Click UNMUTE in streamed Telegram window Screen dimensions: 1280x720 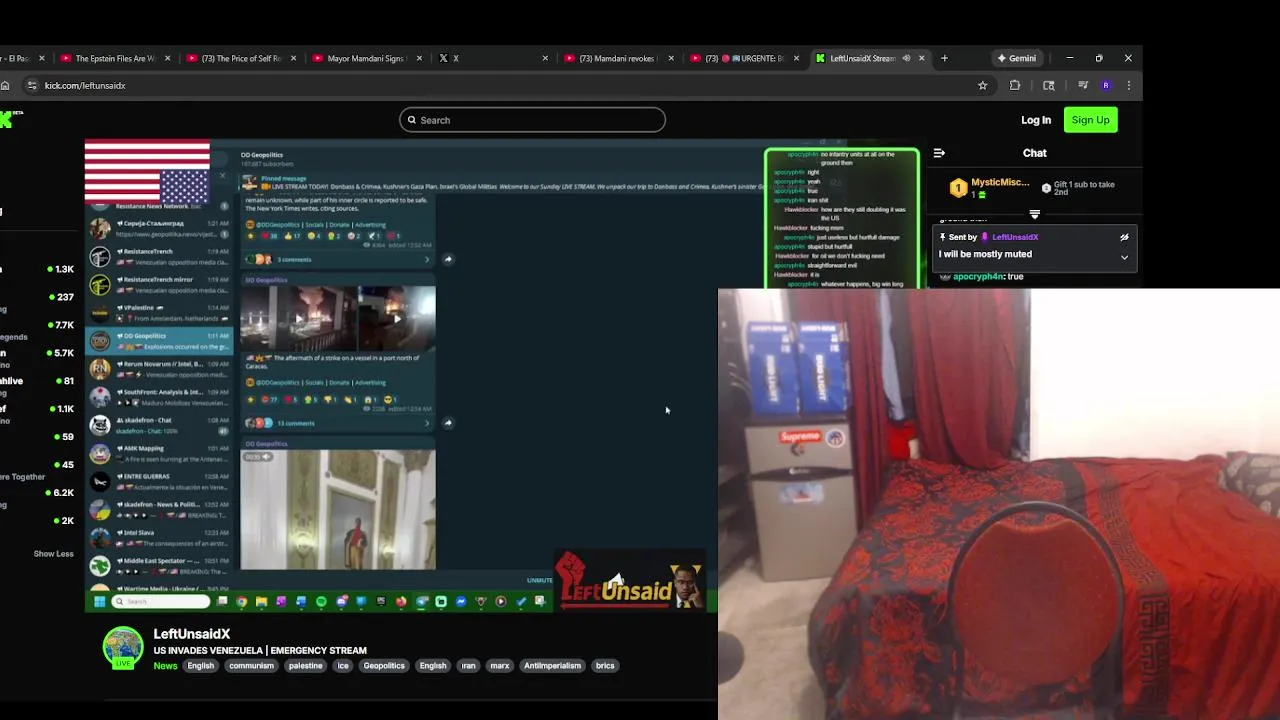539,580
